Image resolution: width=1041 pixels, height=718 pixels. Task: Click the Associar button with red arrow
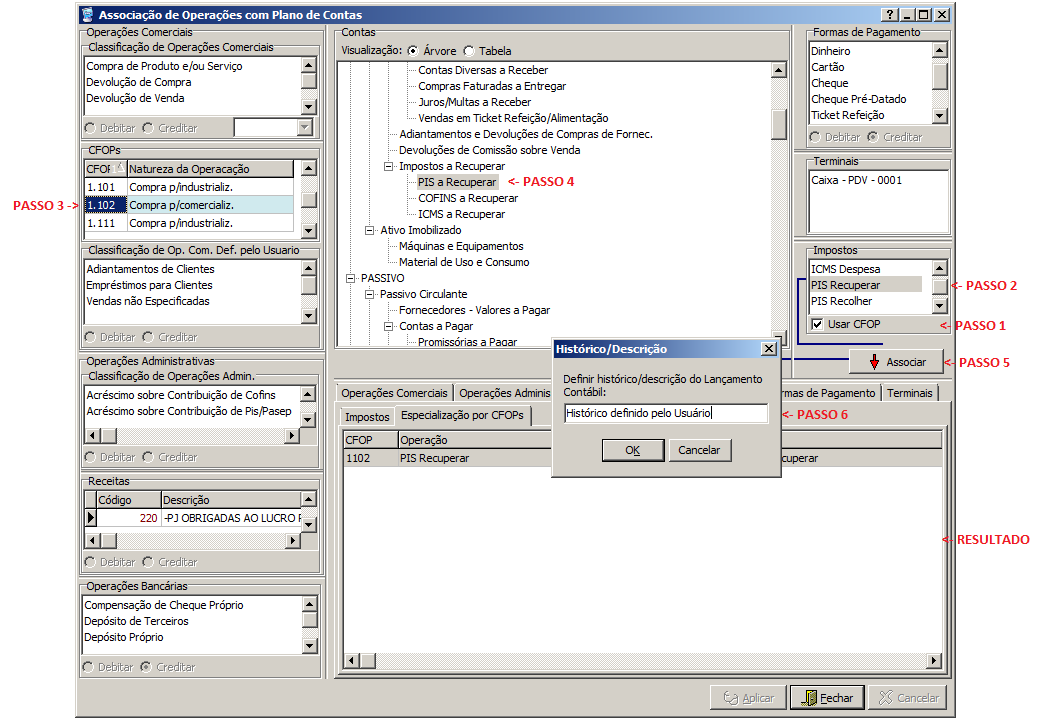(x=896, y=362)
